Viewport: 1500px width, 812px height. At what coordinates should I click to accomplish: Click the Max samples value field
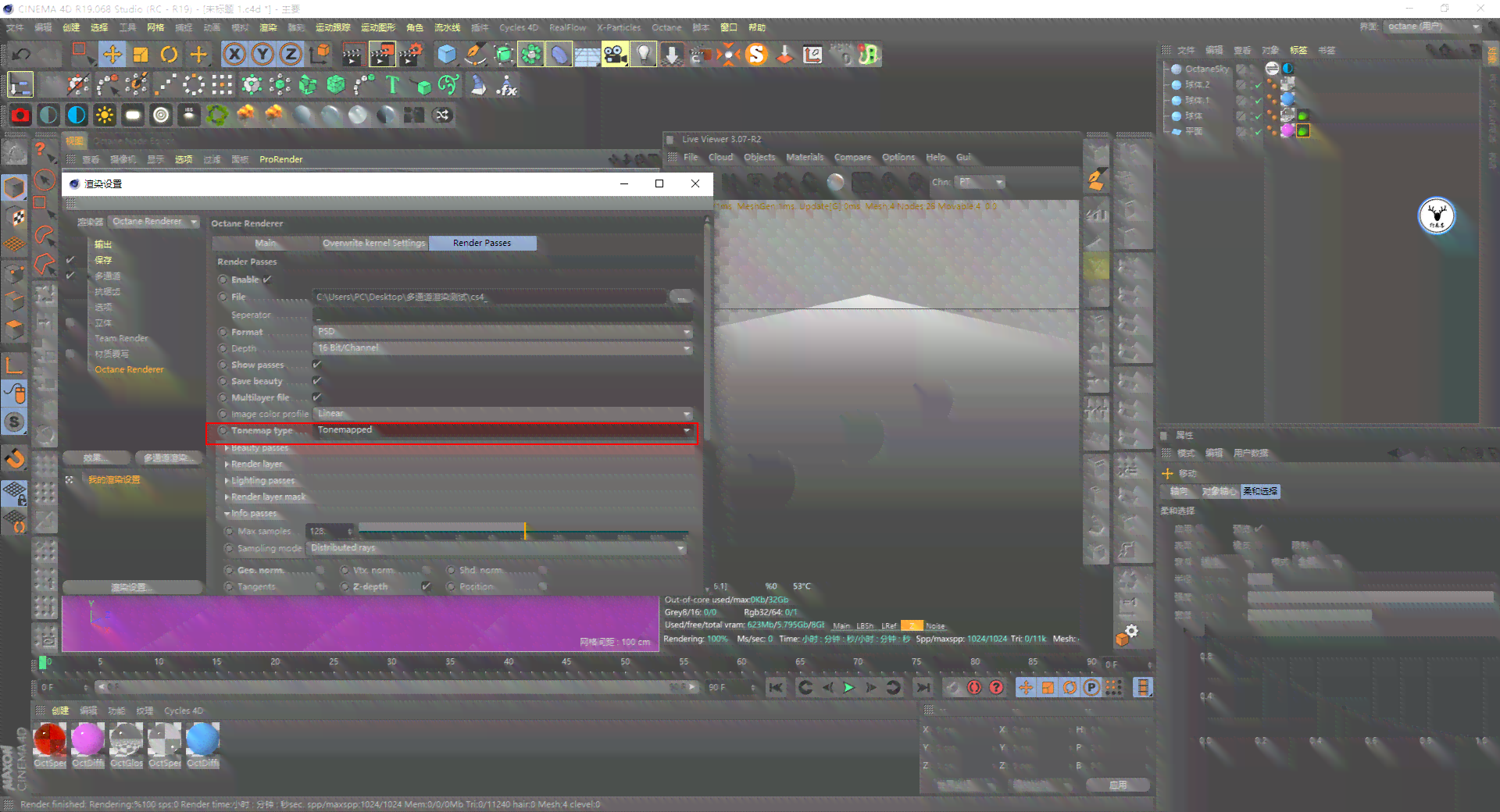point(329,532)
